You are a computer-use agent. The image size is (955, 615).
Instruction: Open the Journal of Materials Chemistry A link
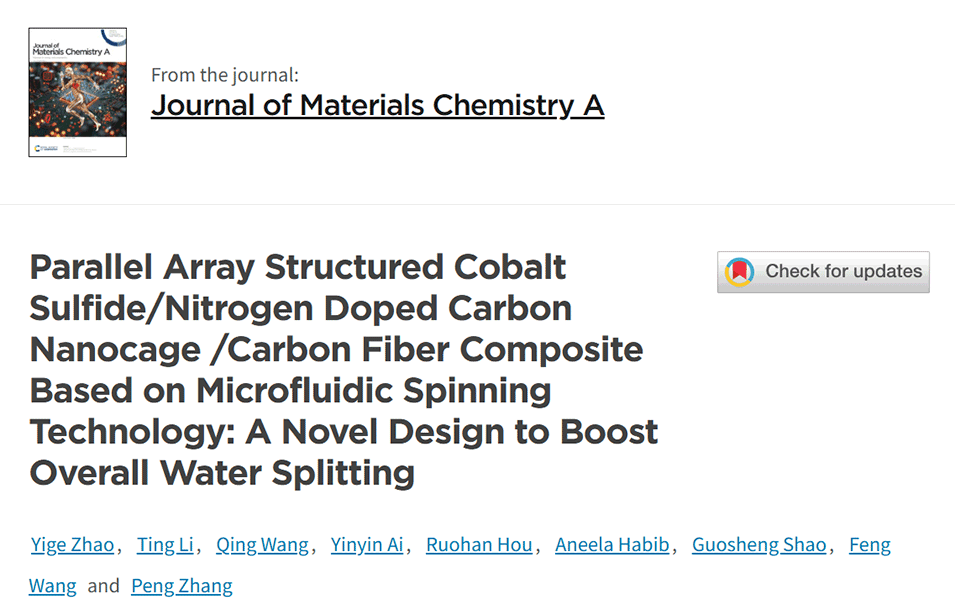pos(377,105)
